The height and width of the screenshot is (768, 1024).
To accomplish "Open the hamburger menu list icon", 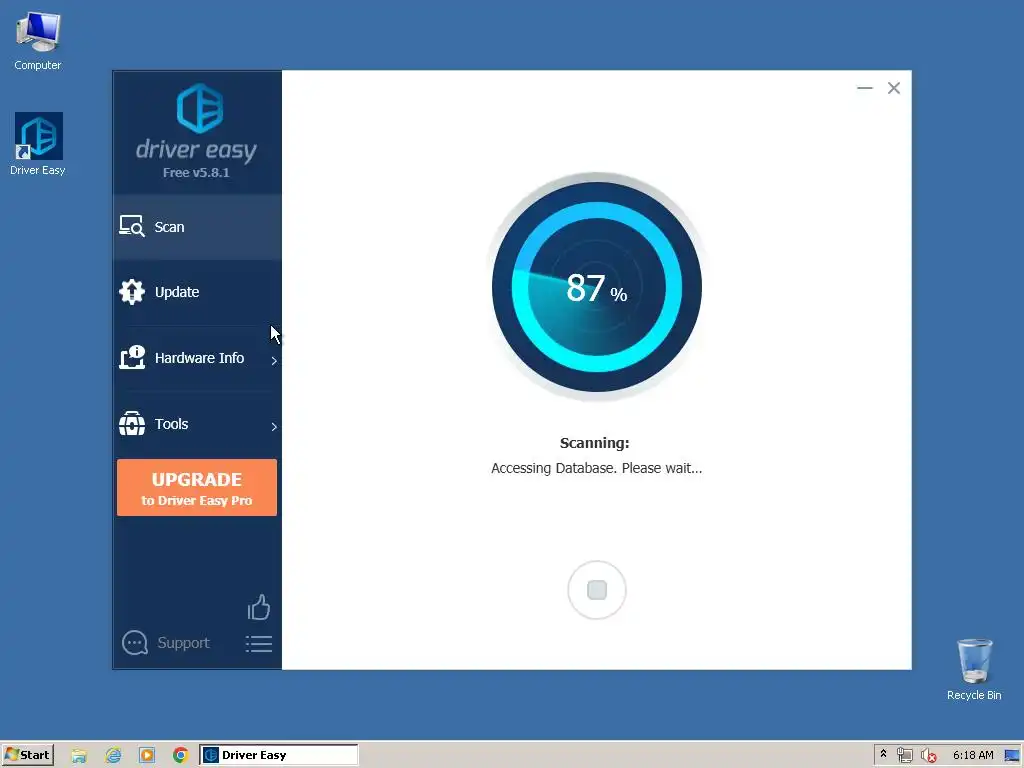I will pyautogui.click(x=259, y=644).
